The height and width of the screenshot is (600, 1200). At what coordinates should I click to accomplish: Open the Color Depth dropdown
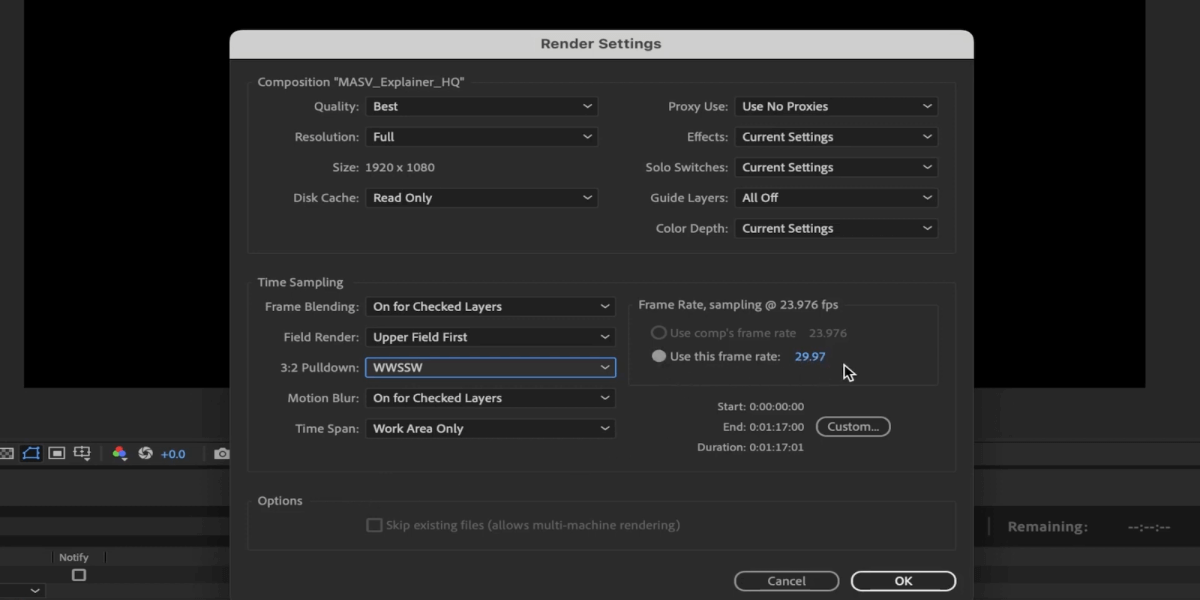point(836,228)
